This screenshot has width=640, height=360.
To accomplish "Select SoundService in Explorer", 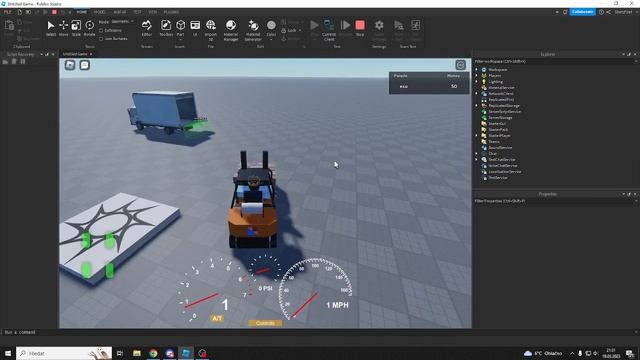I will tap(500, 148).
